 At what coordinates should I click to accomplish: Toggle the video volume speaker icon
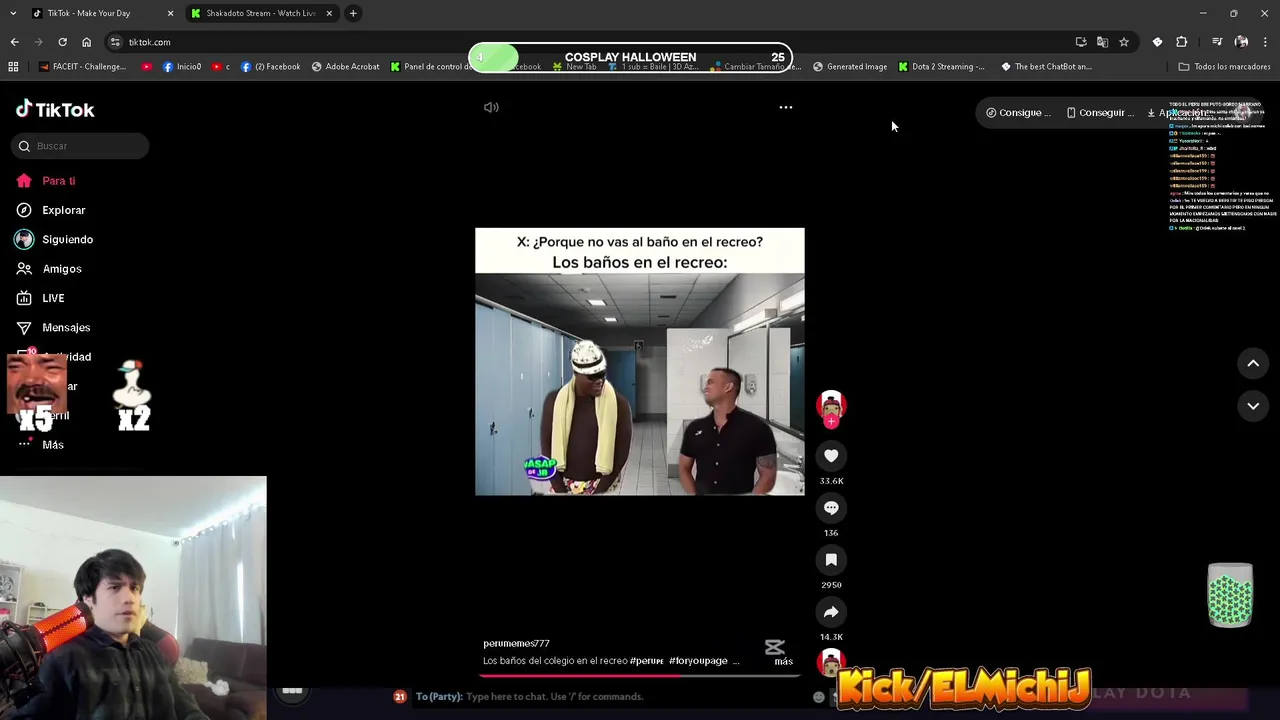[x=491, y=107]
